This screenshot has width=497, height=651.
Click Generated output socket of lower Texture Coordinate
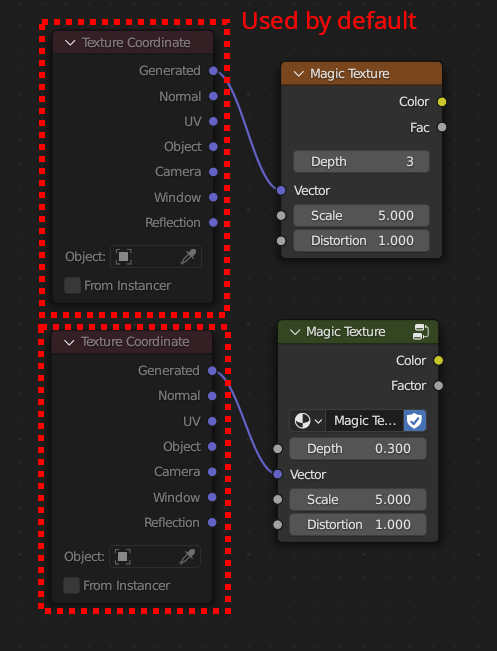coord(212,371)
